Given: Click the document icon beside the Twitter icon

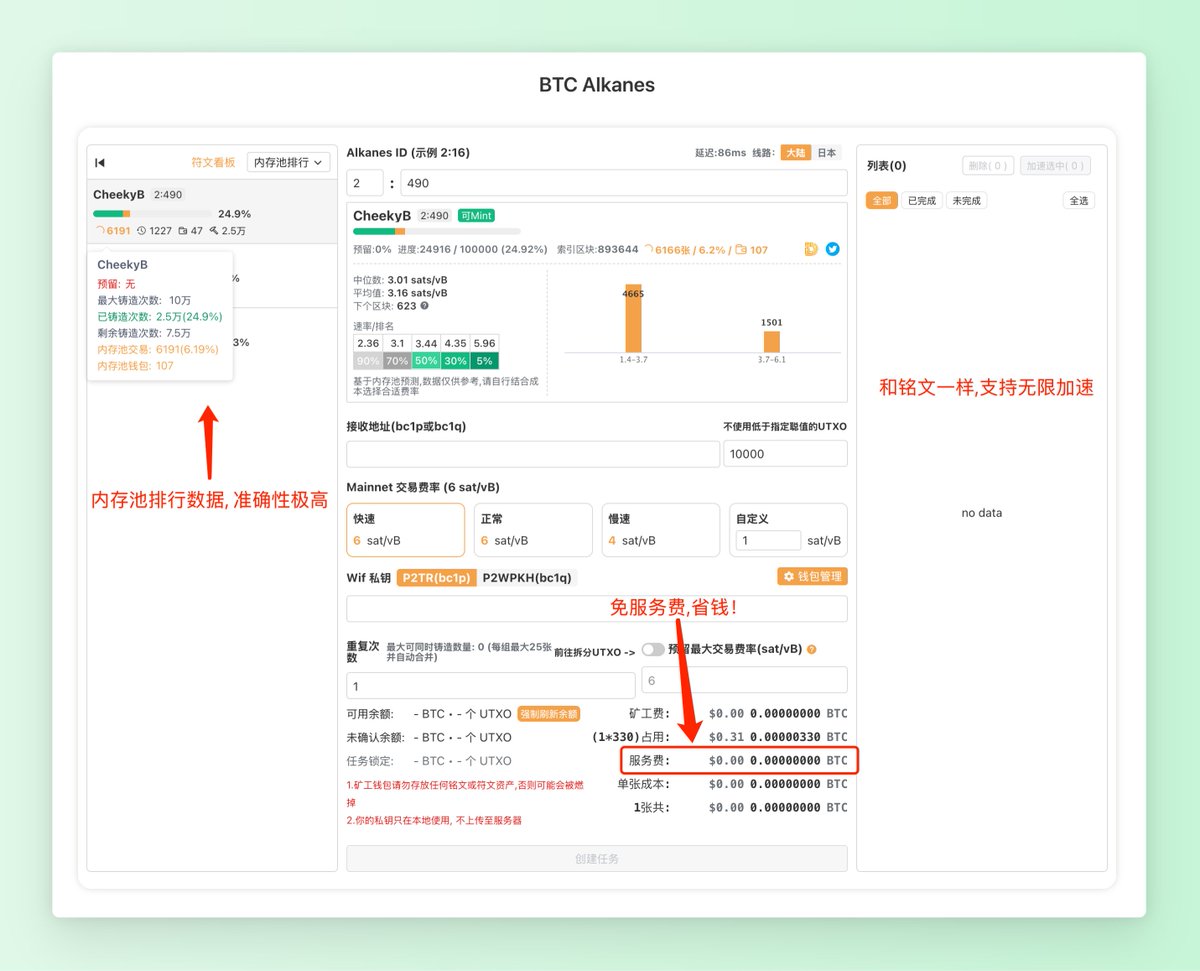Looking at the screenshot, I should point(811,249).
